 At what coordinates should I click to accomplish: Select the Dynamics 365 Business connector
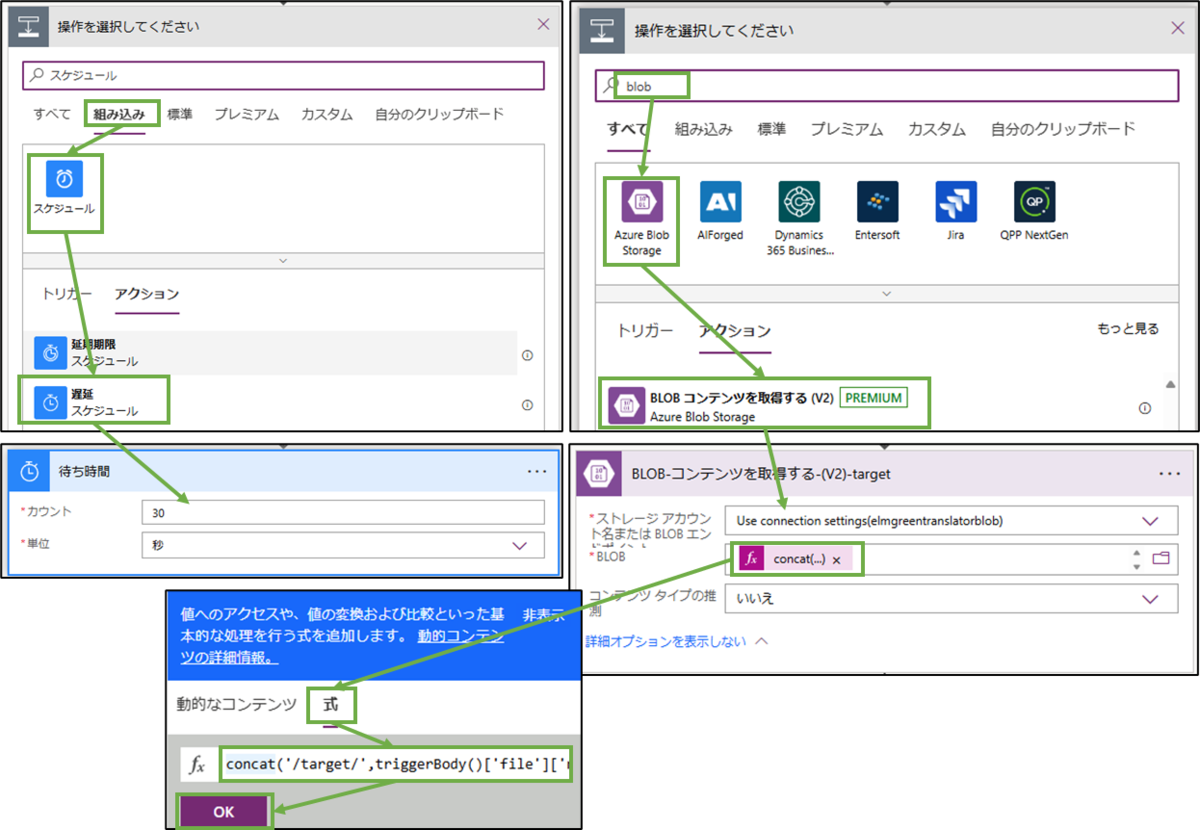(x=799, y=202)
